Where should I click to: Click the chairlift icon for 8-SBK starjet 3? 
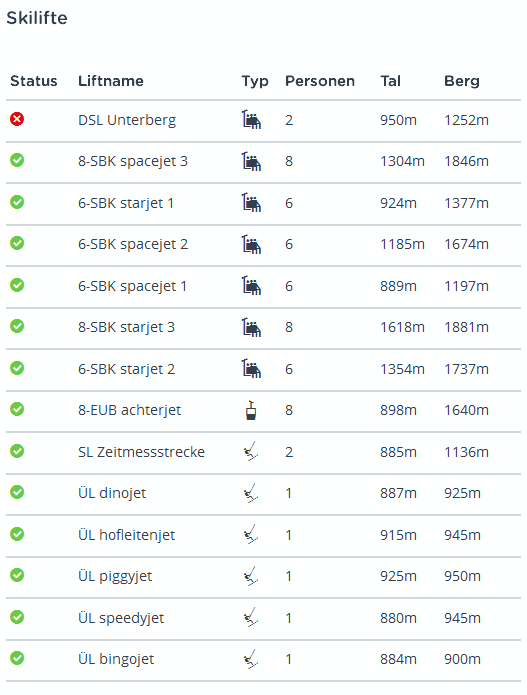251,327
